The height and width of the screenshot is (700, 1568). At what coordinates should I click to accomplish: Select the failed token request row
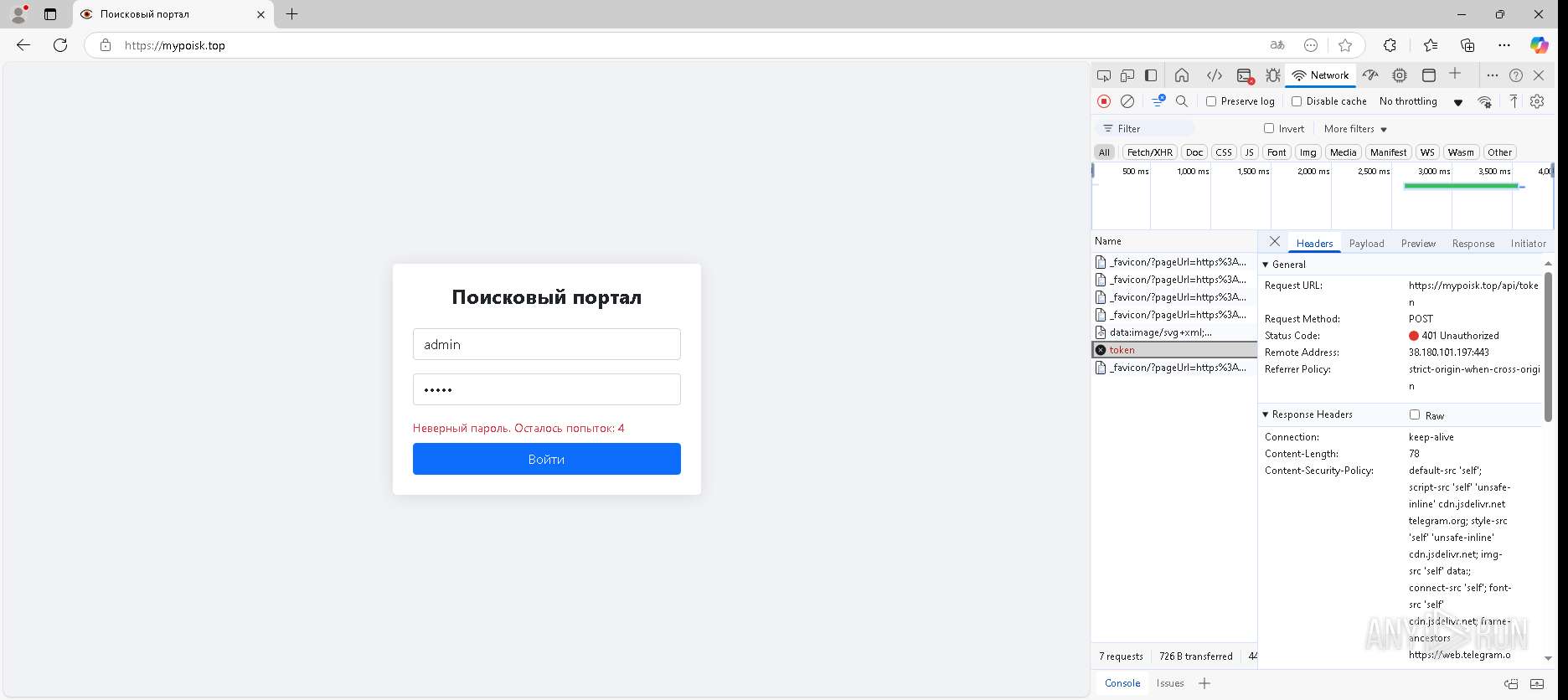click(1174, 350)
